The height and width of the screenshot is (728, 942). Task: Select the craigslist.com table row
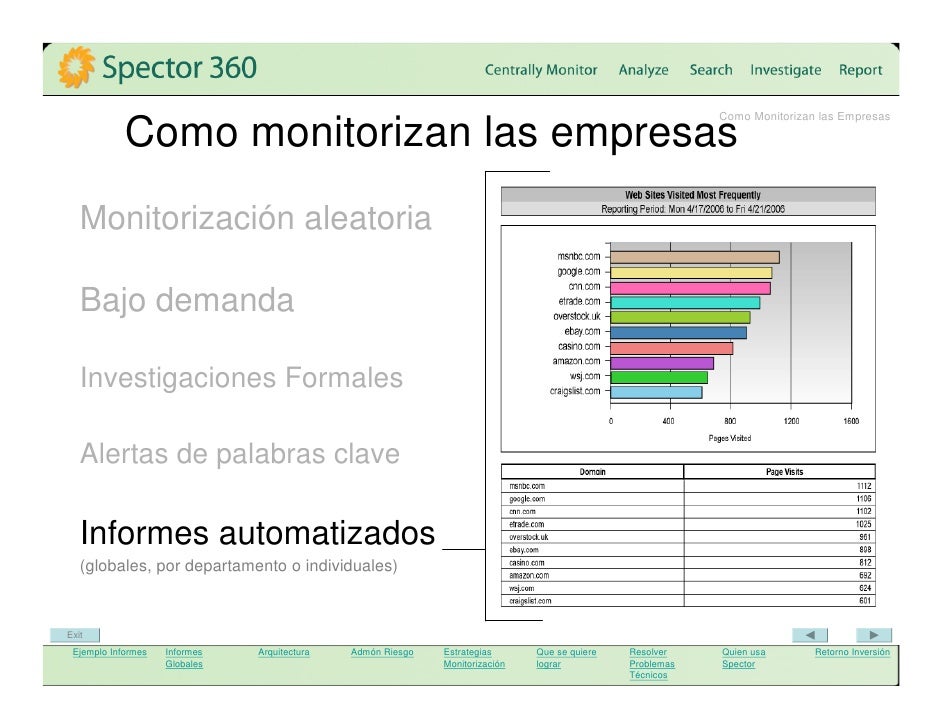click(x=688, y=601)
